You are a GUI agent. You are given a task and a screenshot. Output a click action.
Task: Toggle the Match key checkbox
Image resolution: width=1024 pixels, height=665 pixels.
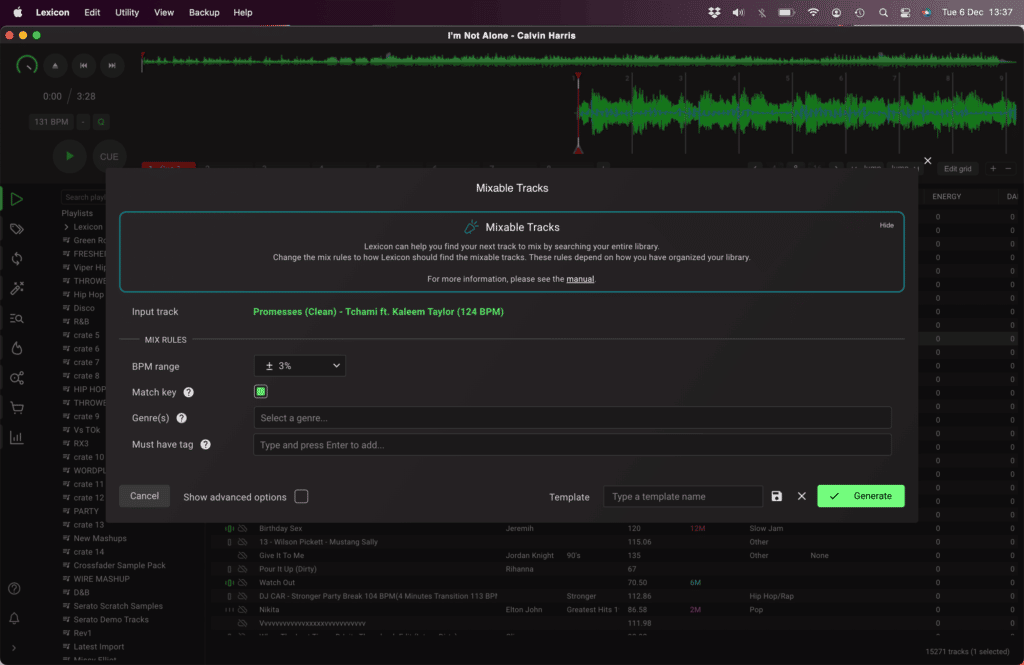tap(261, 392)
